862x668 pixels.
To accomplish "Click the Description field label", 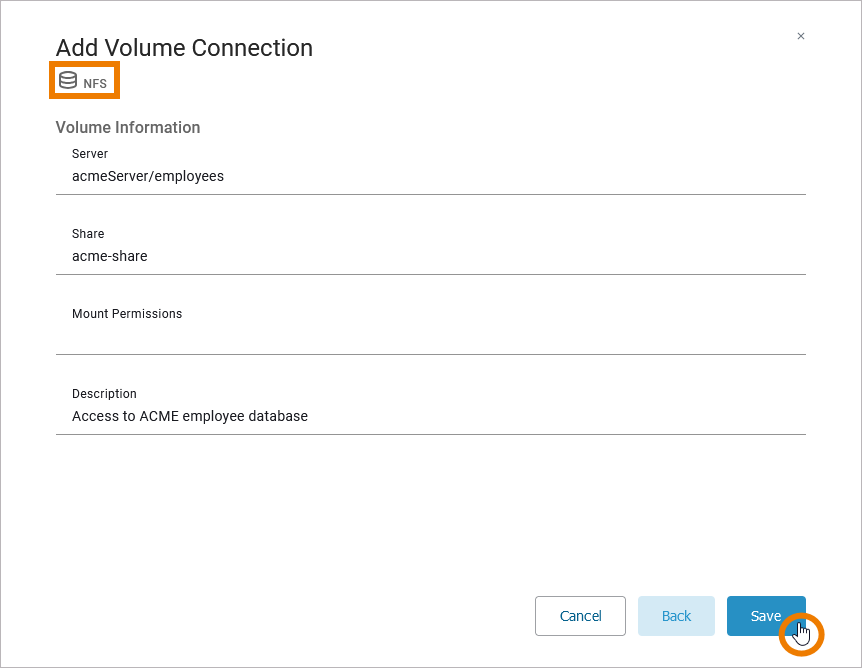I will (104, 394).
